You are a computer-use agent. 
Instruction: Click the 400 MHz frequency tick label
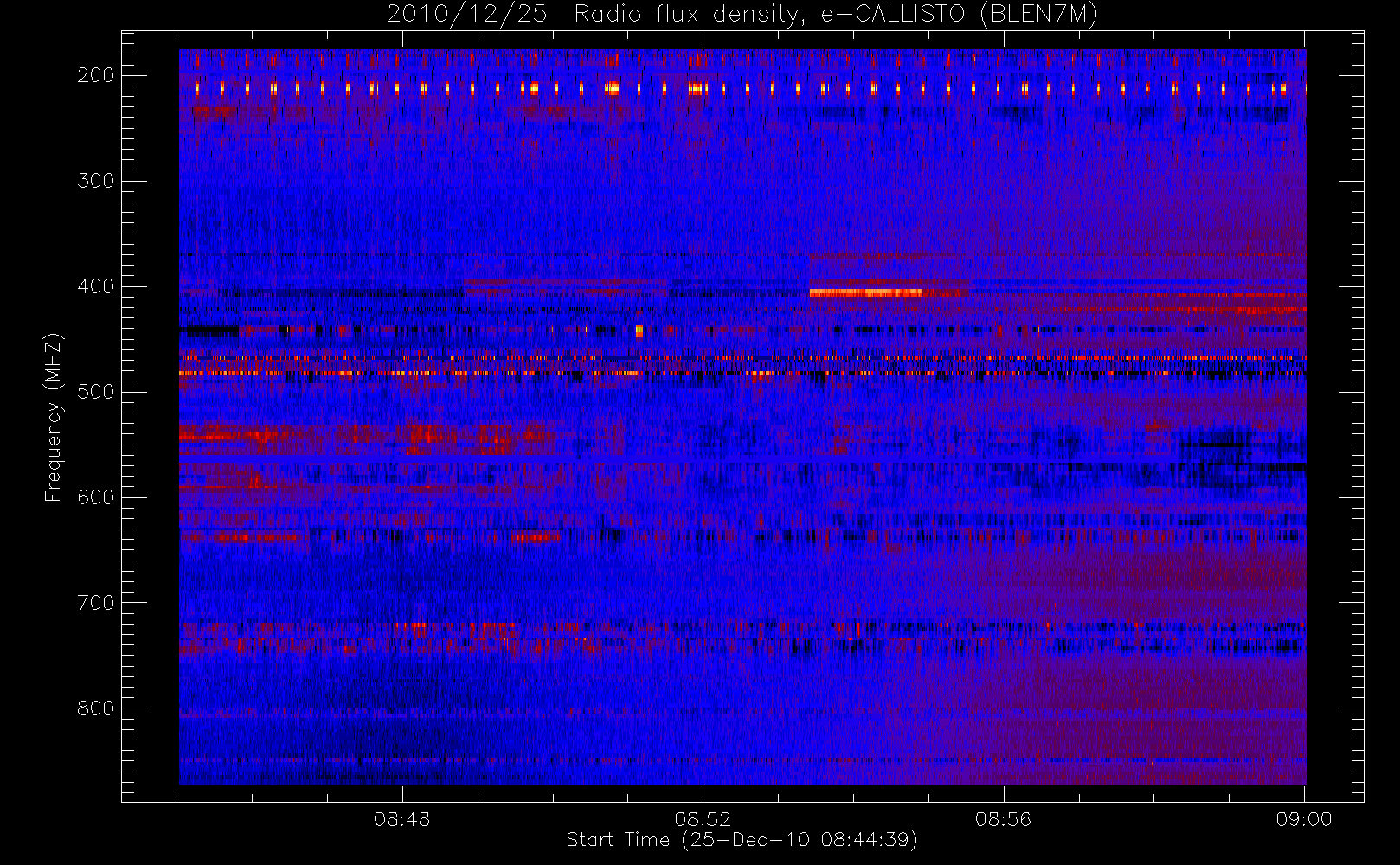[x=96, y=286]
